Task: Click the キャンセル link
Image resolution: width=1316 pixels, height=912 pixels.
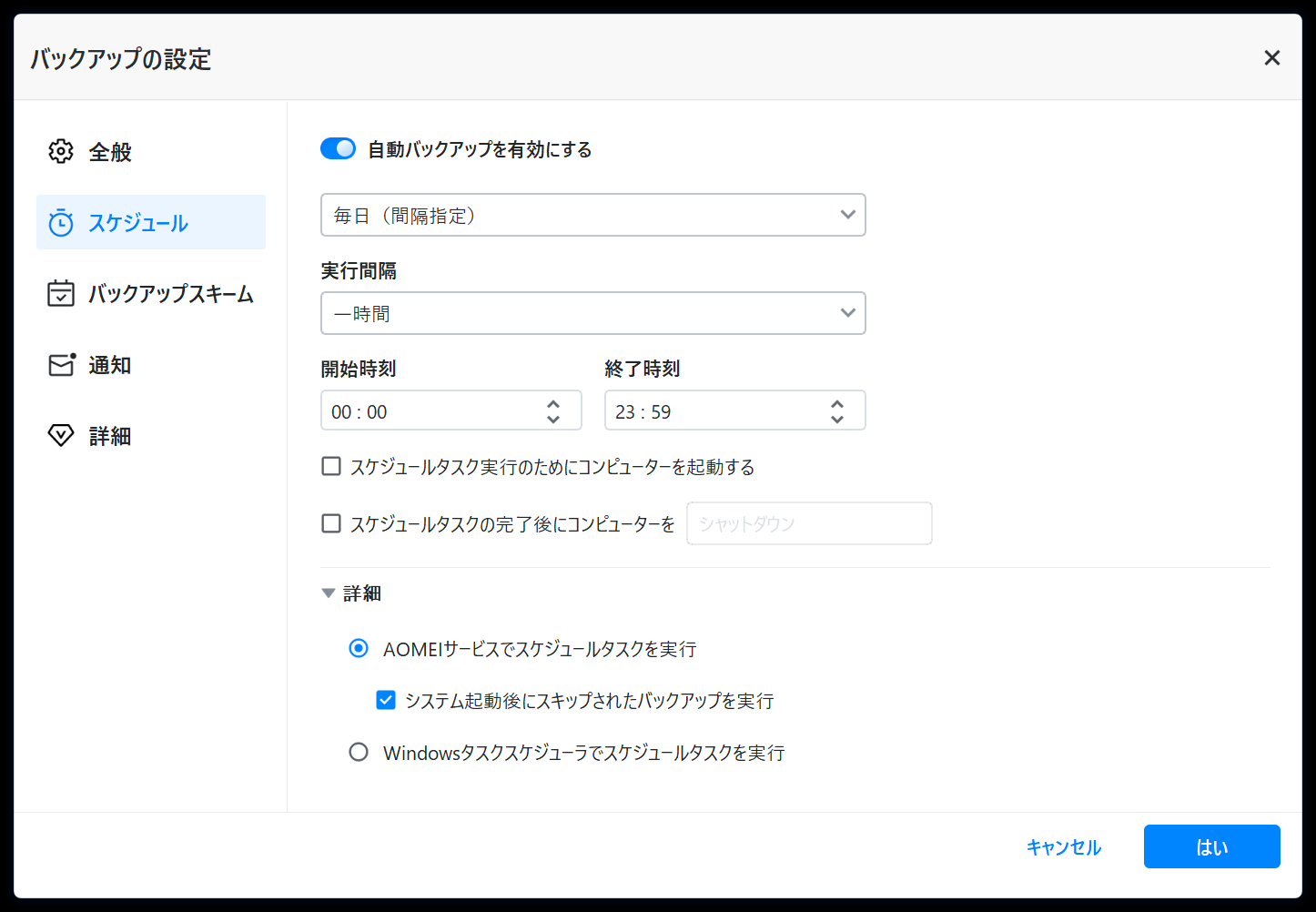Action: click(x=1063, y=847)
